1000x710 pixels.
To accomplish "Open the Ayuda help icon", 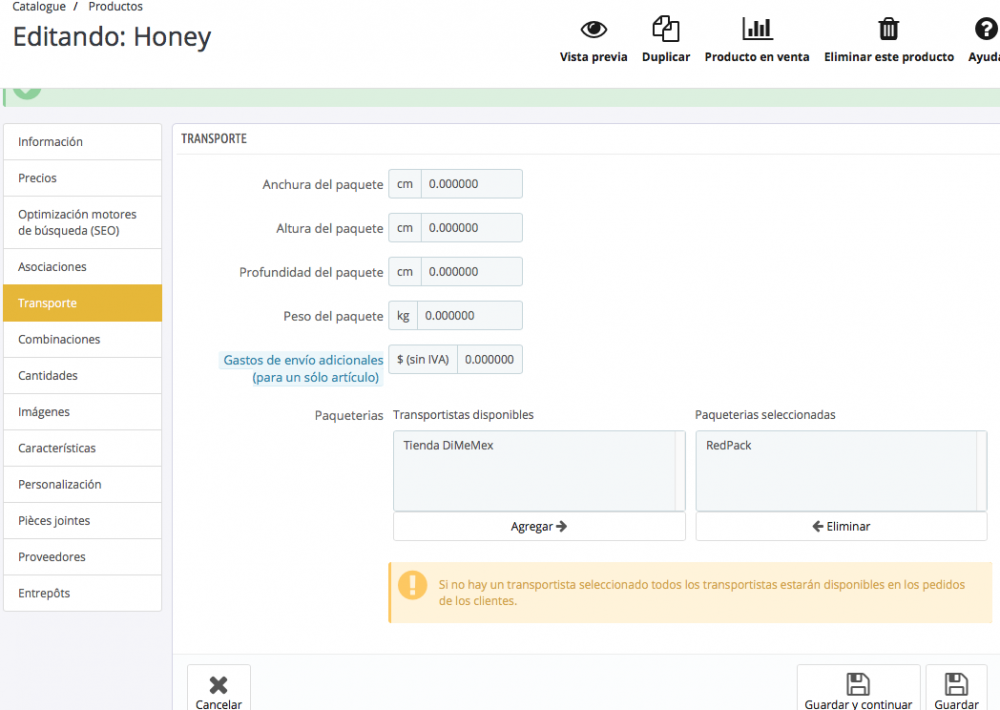I will click(986, 29).
